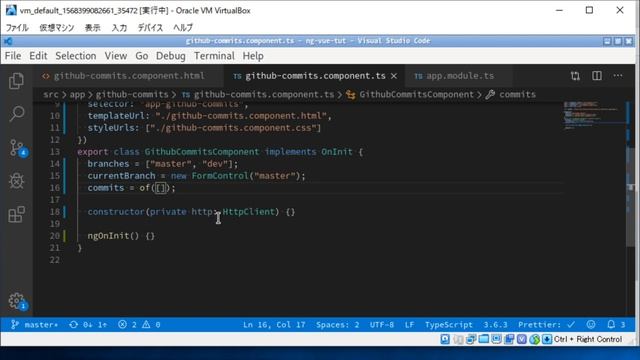Open the Terminal menu

(214, 56)
